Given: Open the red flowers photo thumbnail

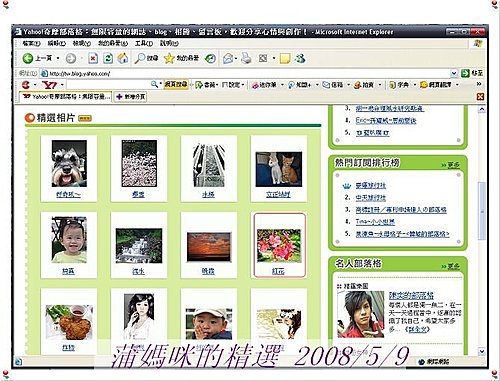Looking at the screenshot, I should pos(279,245).
